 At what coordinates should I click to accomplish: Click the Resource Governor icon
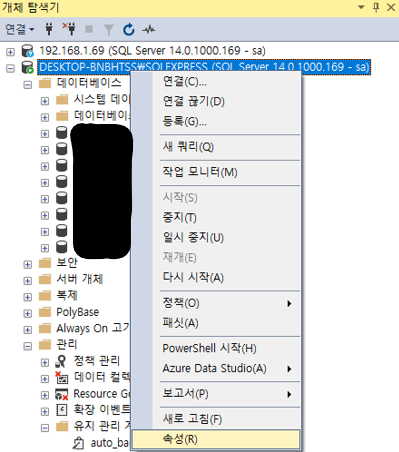[62, 394]
